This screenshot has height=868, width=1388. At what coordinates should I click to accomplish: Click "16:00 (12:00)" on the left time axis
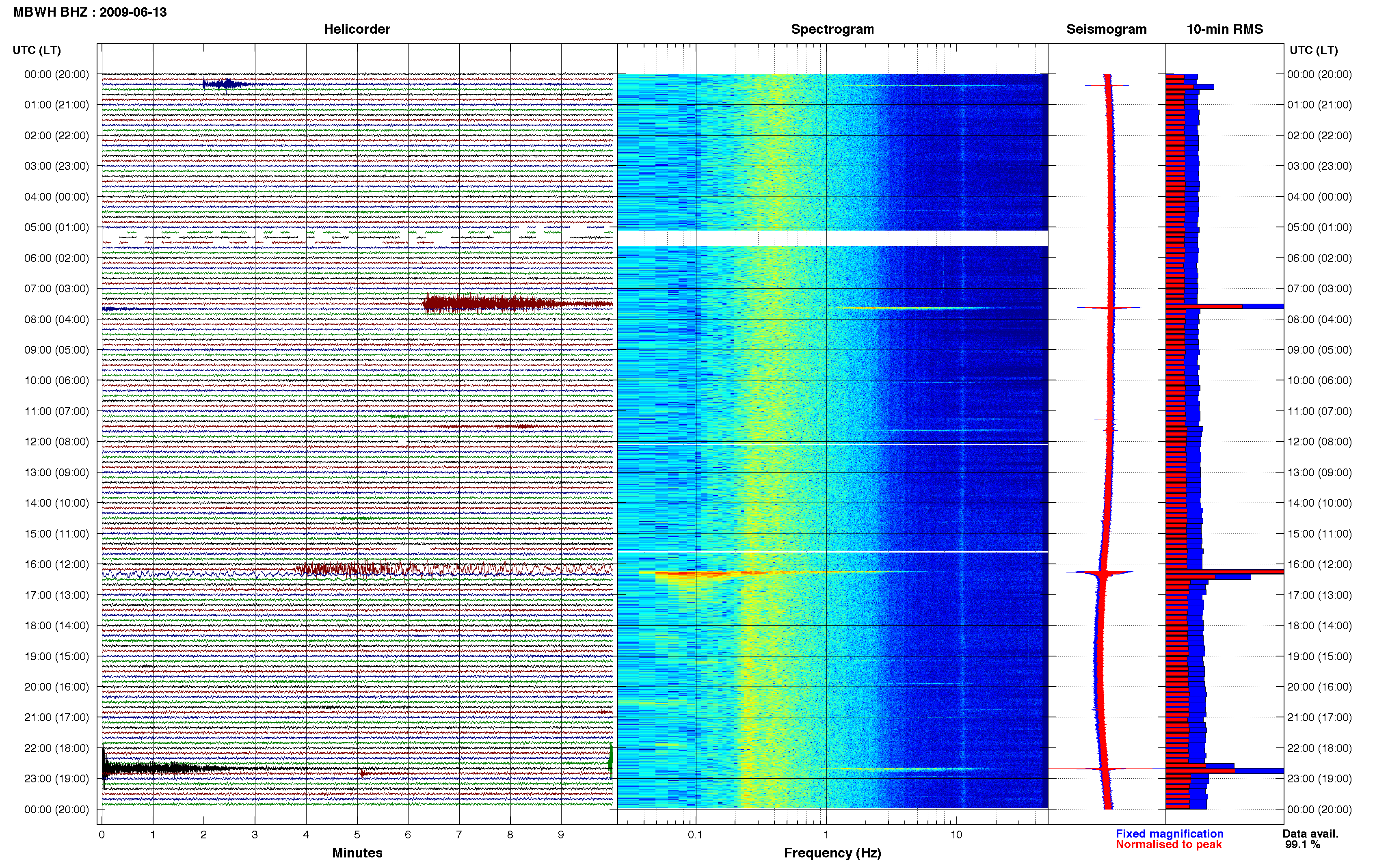coord(56,564)
